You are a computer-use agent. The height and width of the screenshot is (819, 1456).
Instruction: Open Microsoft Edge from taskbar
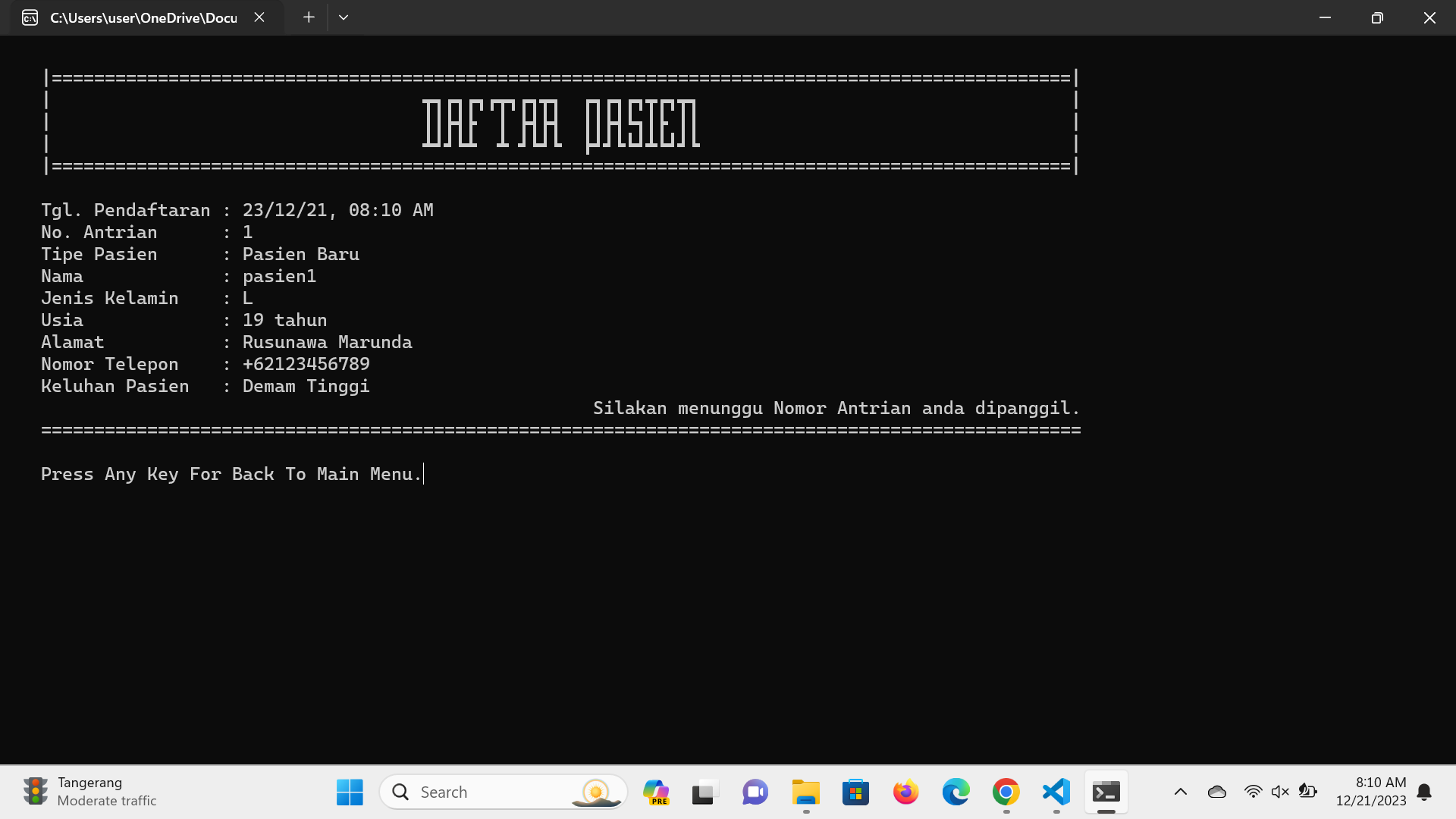pos(955,792)
